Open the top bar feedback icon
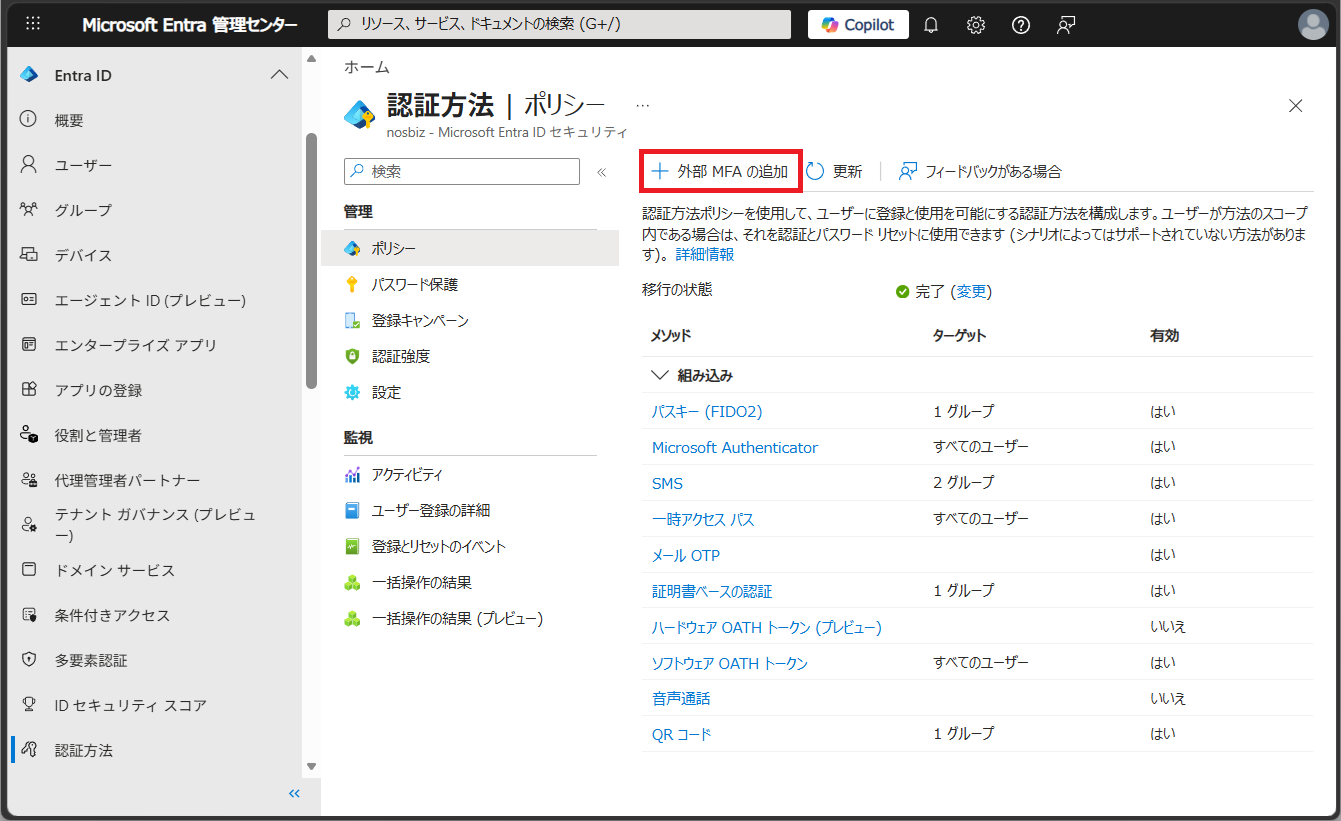 (1066, 25)
